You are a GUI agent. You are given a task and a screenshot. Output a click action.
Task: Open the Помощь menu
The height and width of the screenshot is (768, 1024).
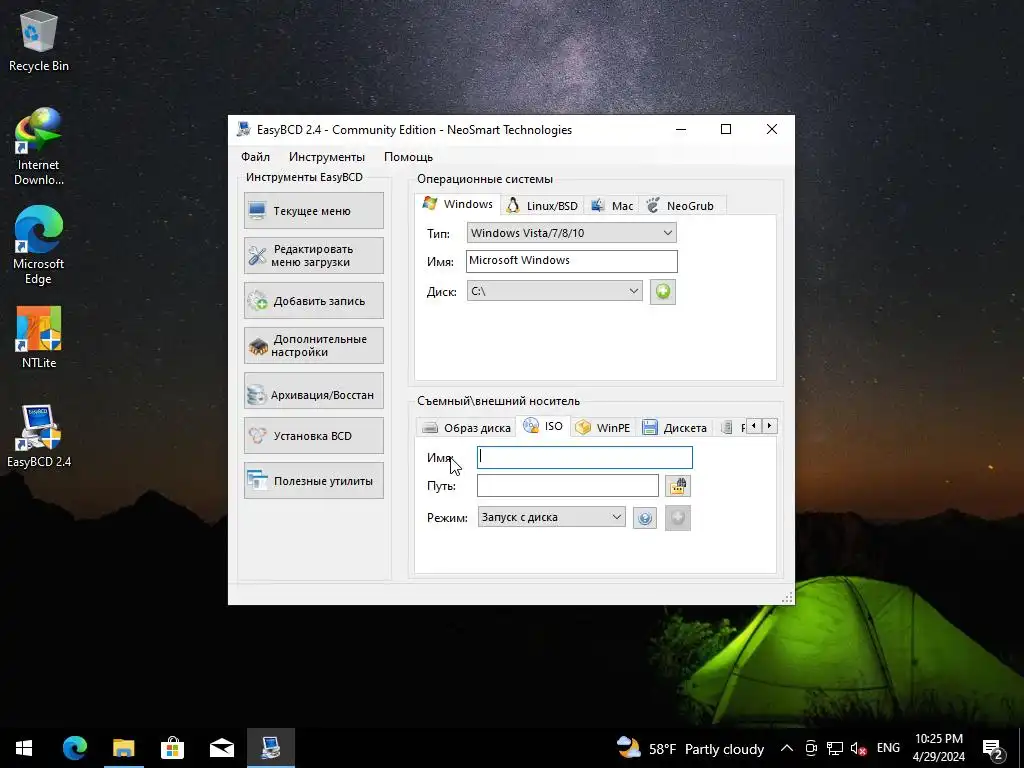(x=408, y=157)
